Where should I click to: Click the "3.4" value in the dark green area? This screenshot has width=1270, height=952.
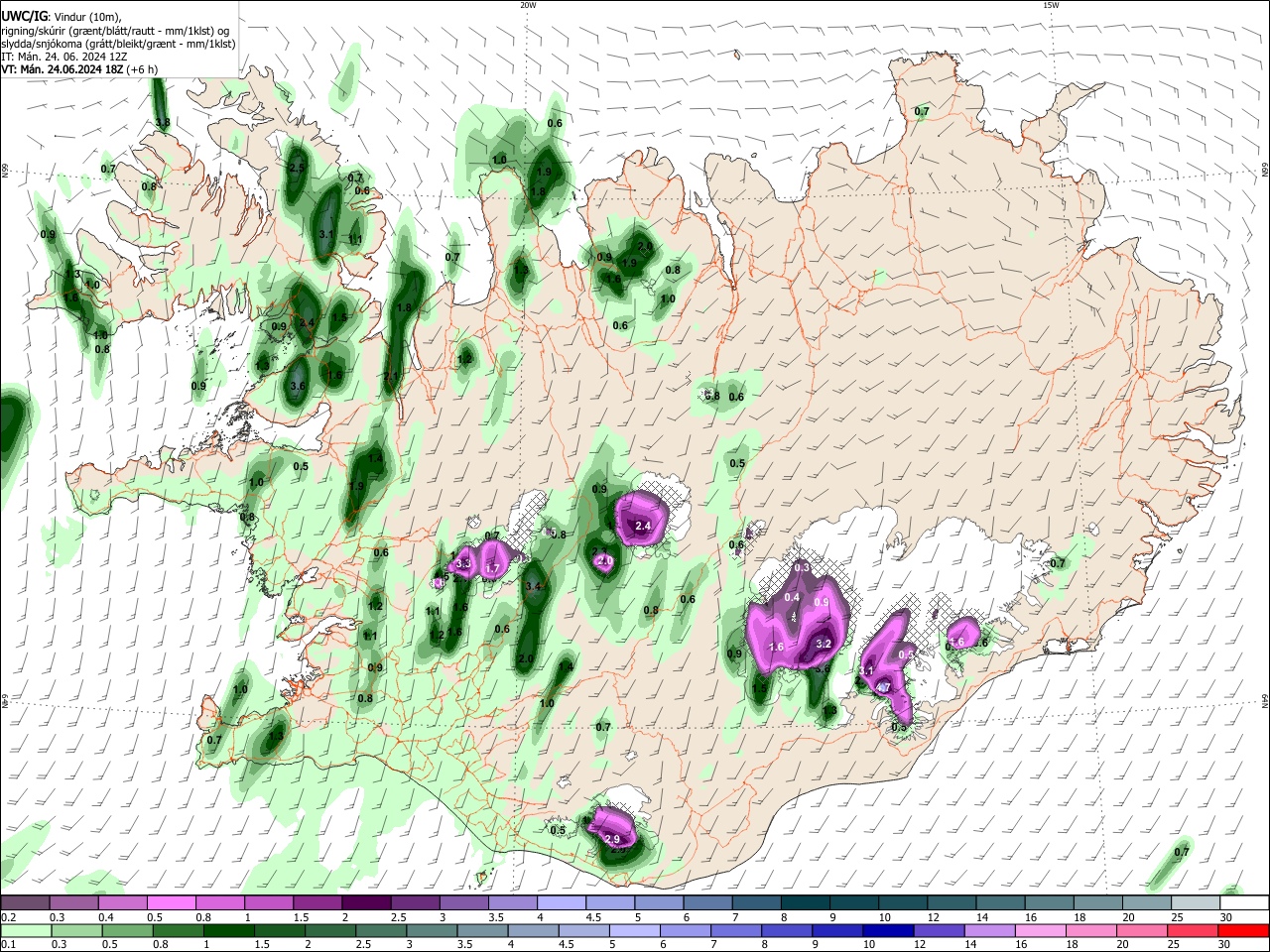(532, 587)
